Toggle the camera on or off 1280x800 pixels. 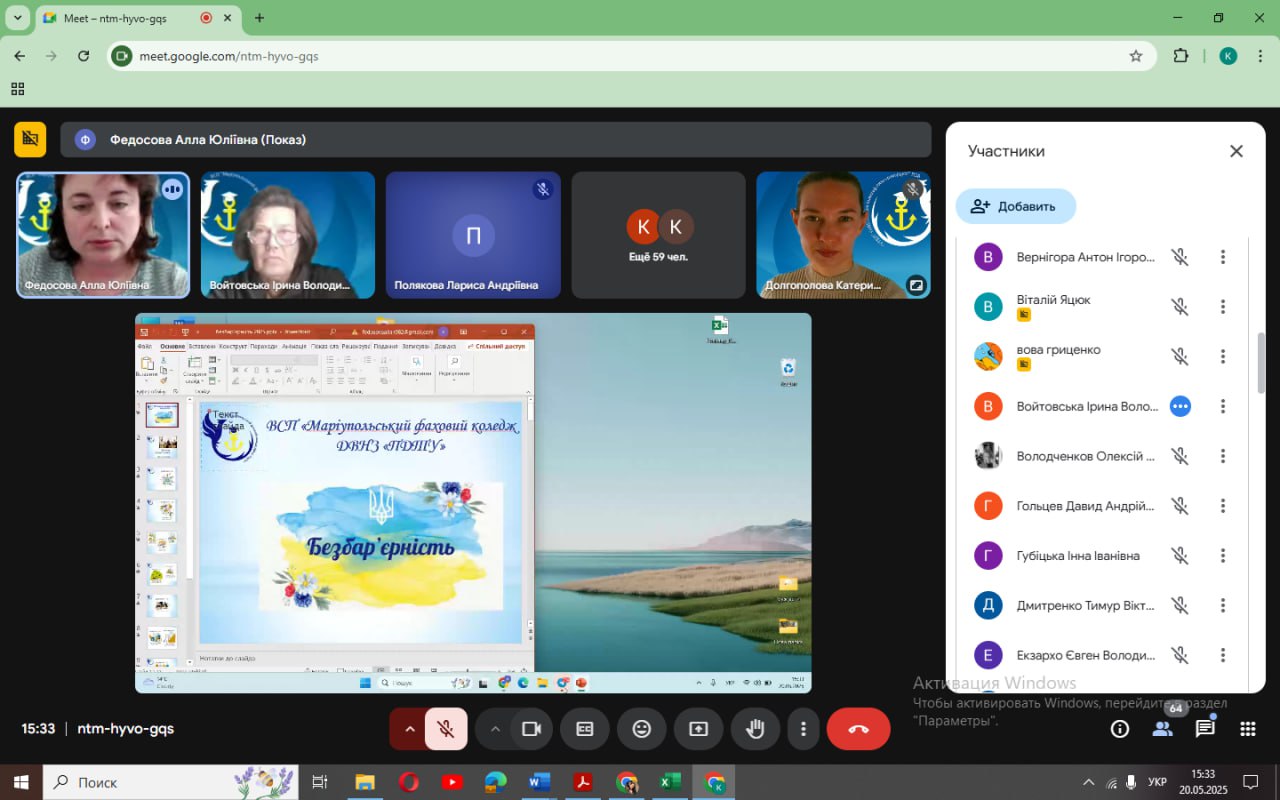click(532, 729)
